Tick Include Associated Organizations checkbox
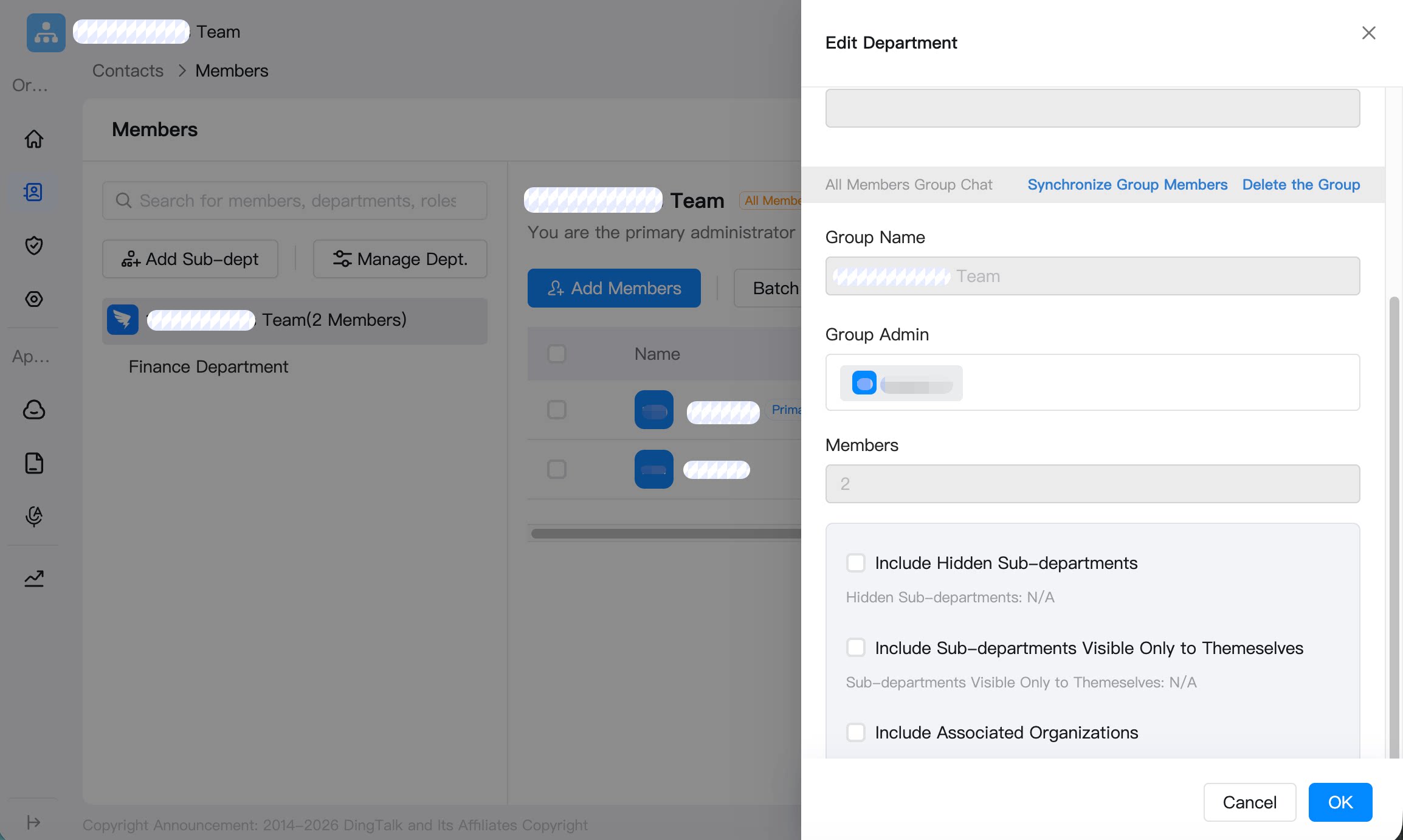This screenshot has height=840, width=1403. (x=856, y=732)
